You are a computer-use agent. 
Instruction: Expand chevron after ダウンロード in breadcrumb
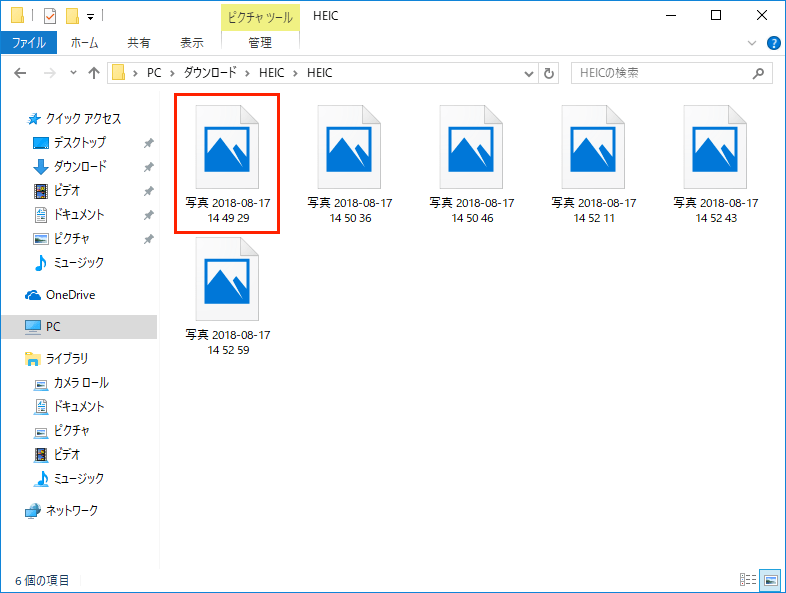[247, 74]
